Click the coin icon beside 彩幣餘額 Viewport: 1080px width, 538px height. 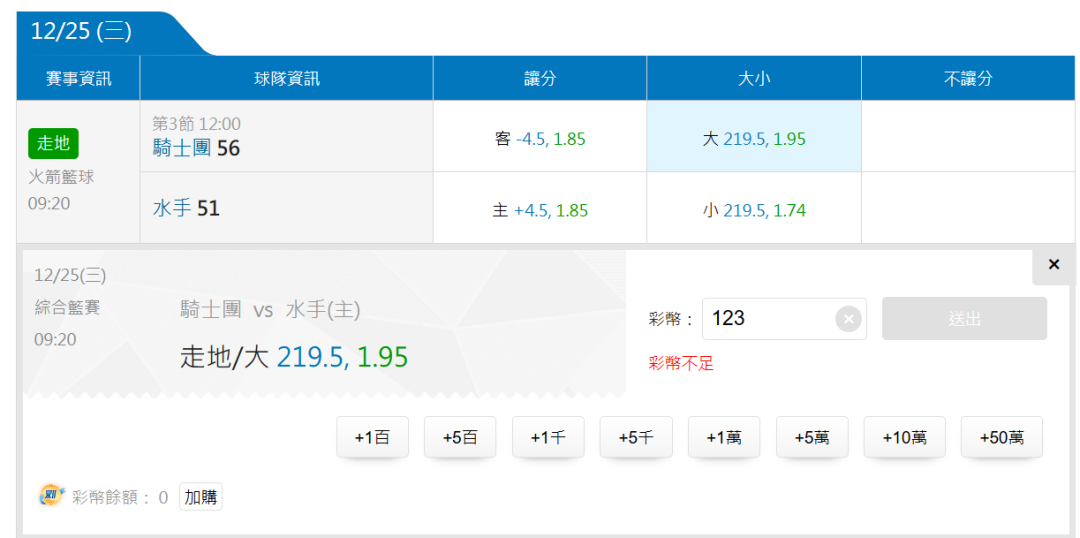point(50,496)
